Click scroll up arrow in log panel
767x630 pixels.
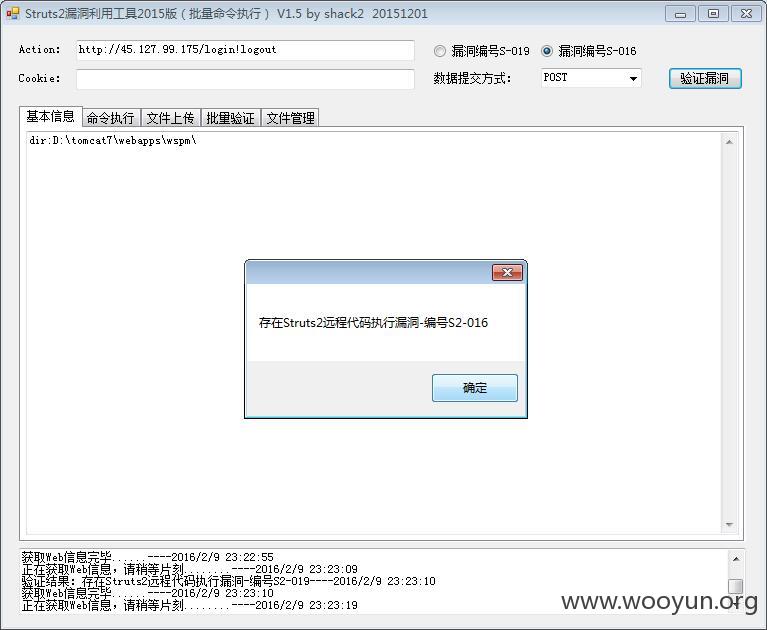735,559
